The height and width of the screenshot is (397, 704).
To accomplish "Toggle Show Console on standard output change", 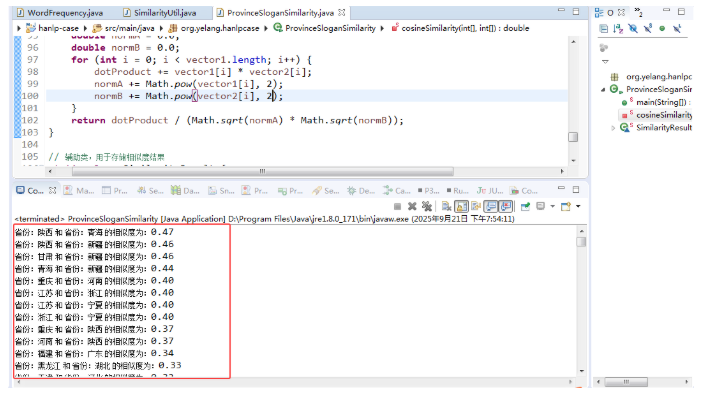I will tap(491, 207).
